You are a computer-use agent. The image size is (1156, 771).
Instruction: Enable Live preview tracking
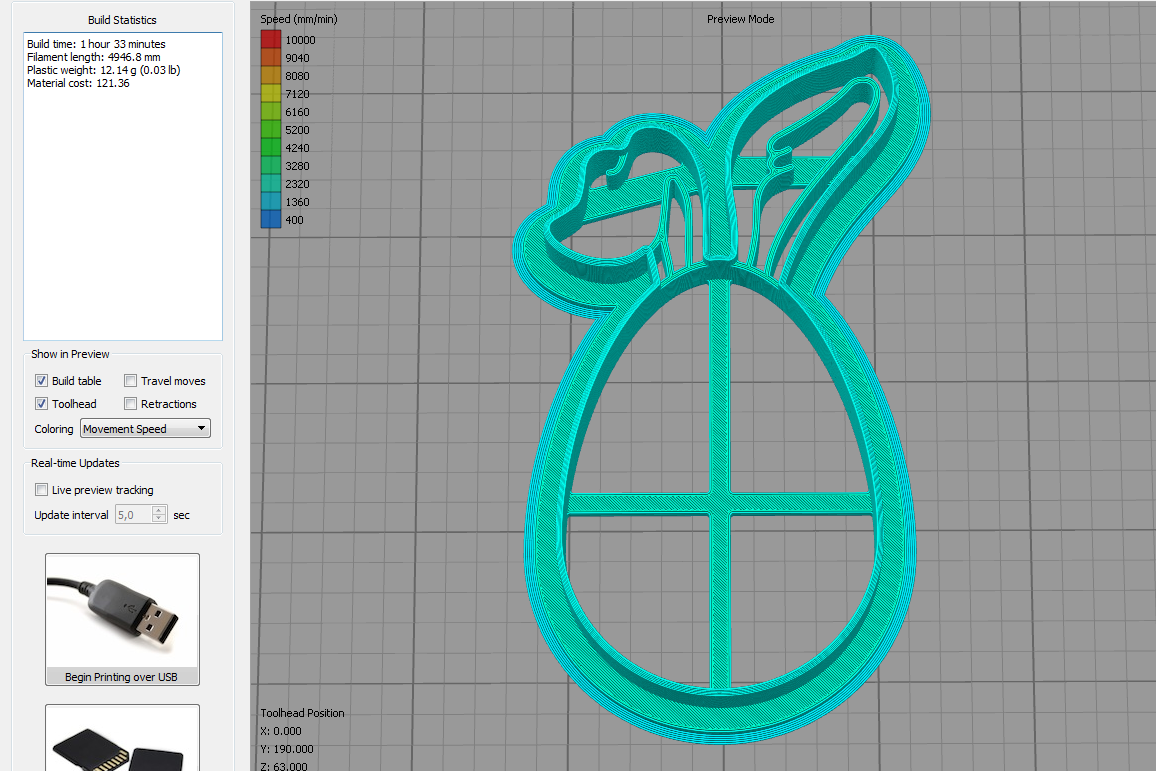pos(42,489)
